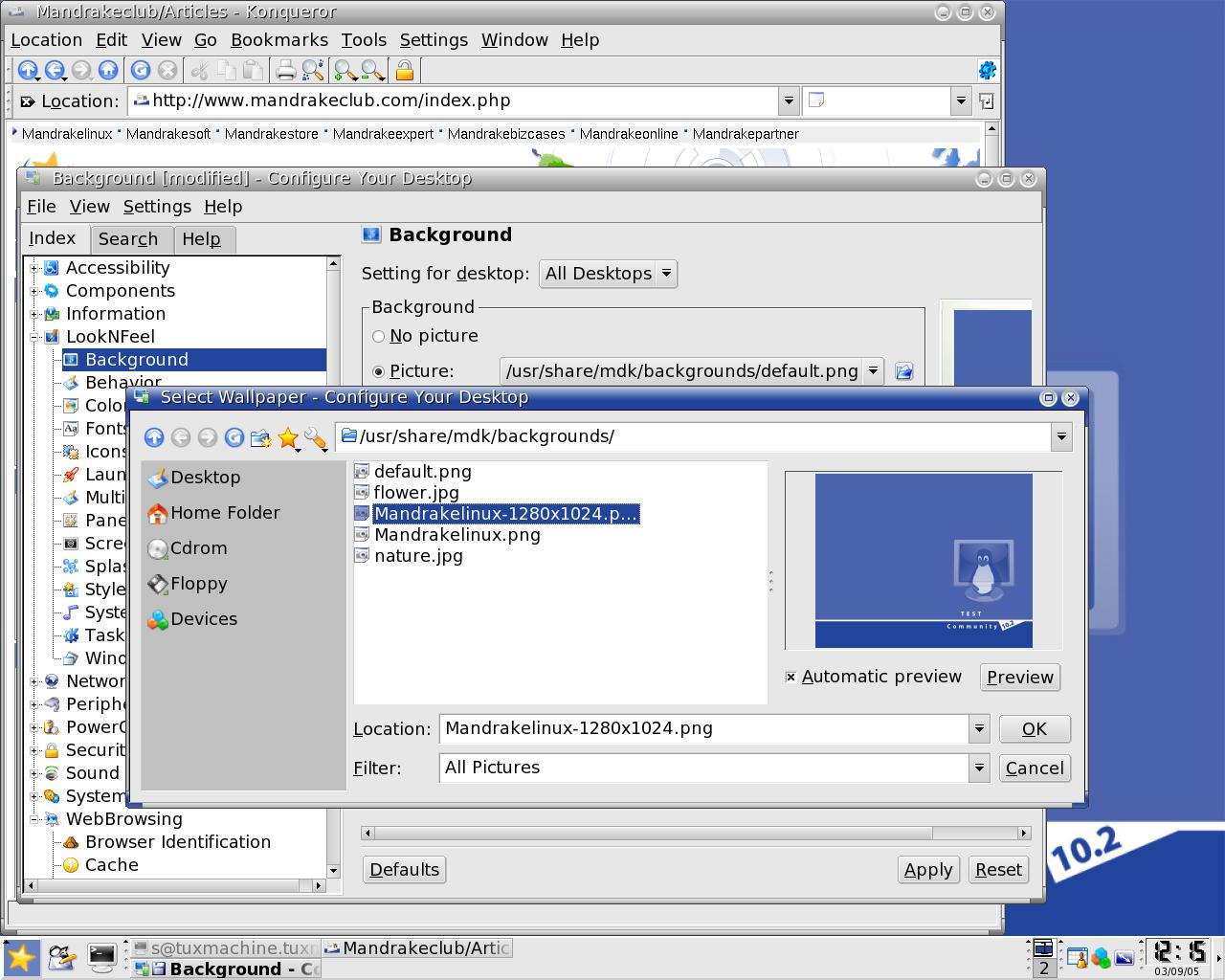Open the File menu in Configure Your Desktop
Image resolution: width=1225 pixels, height=980 pixels.
click(x=41, y=207)
